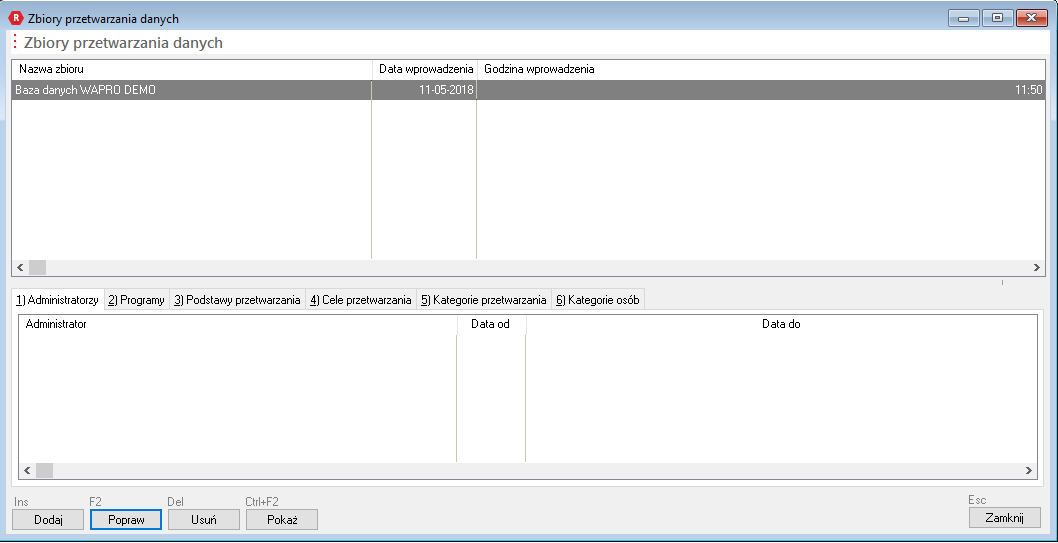Screen dimensions: 1058x543
Task: Sort by Nazwa zbioru column header
Action: (192, 69)
